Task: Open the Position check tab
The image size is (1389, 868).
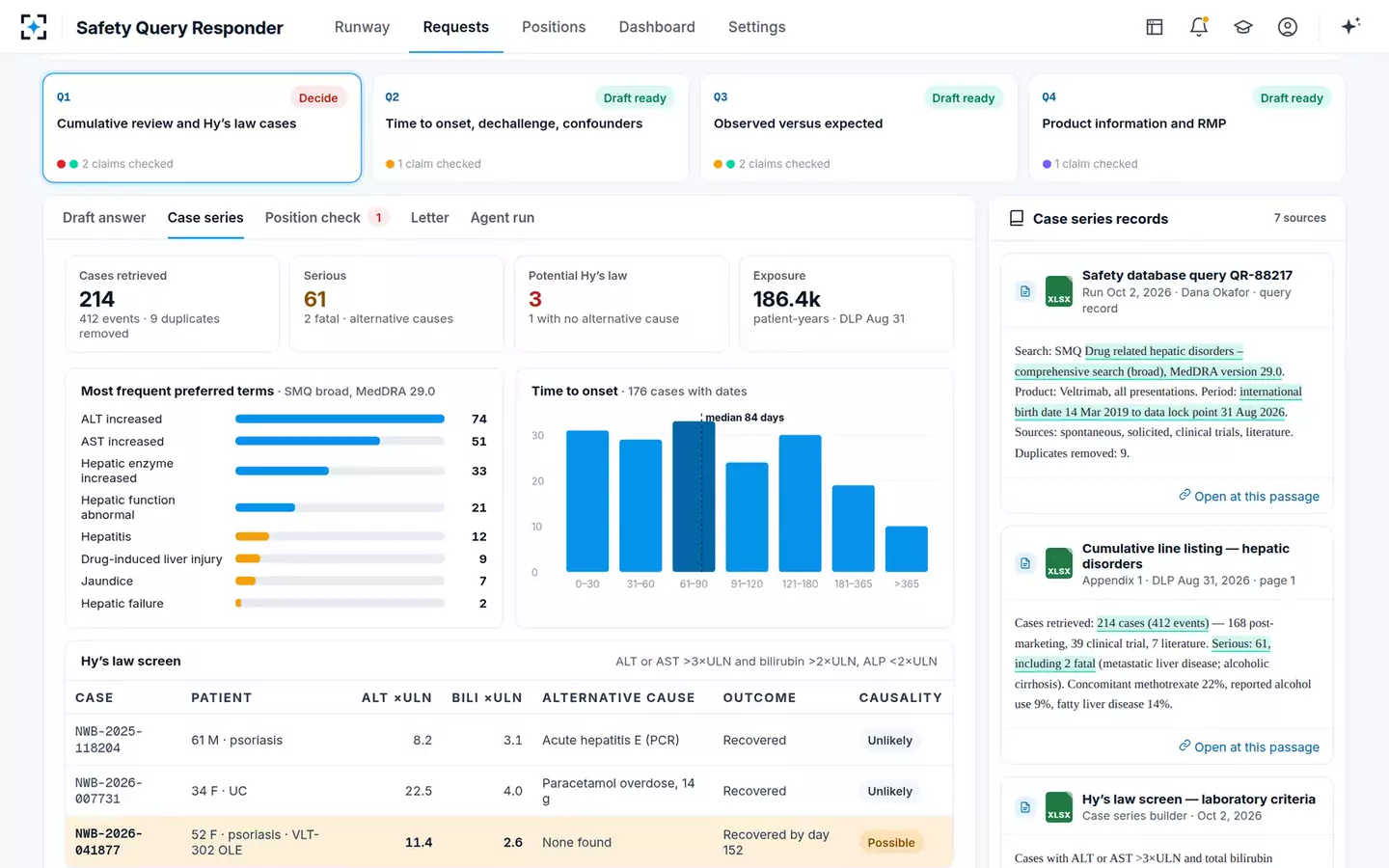Action: pos(327,218)
